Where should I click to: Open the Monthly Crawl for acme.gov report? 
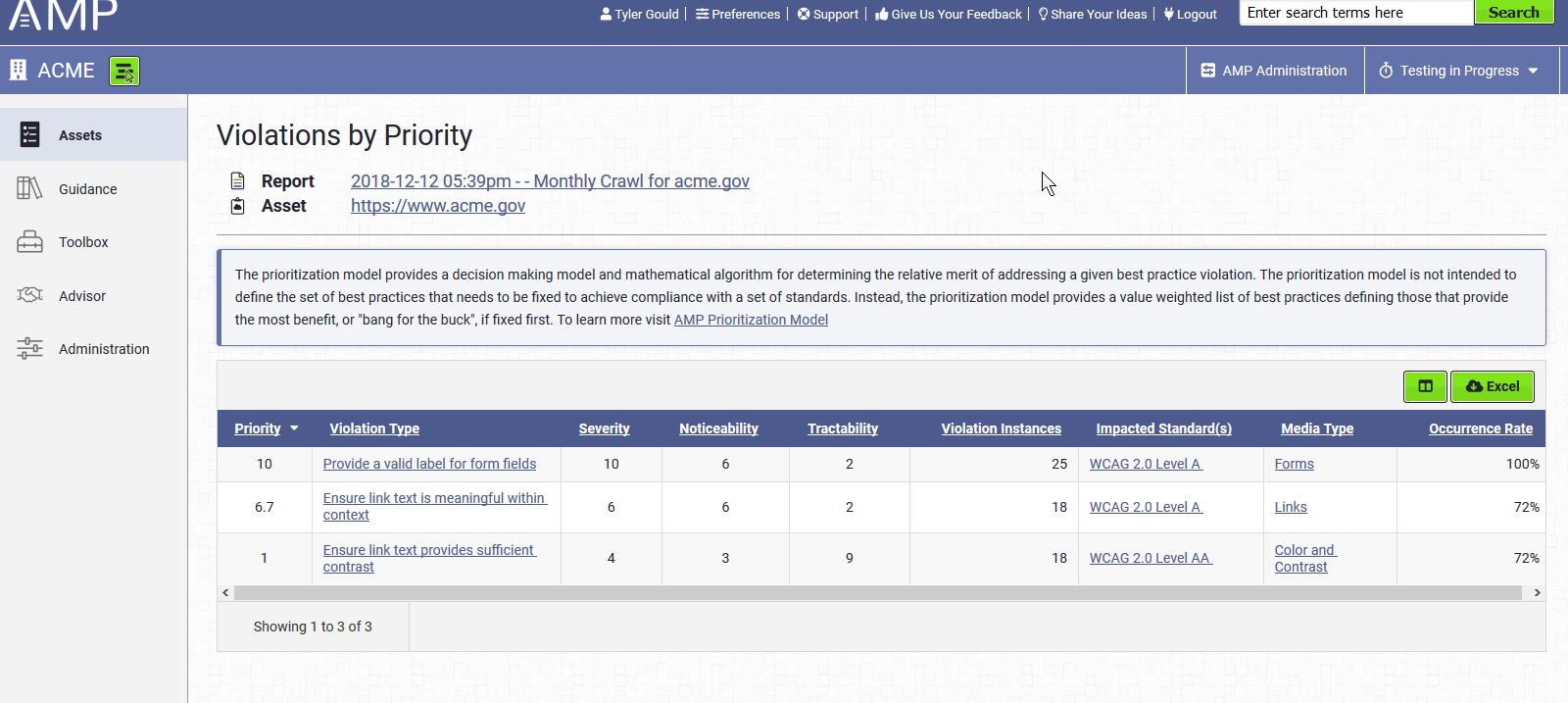550,181
